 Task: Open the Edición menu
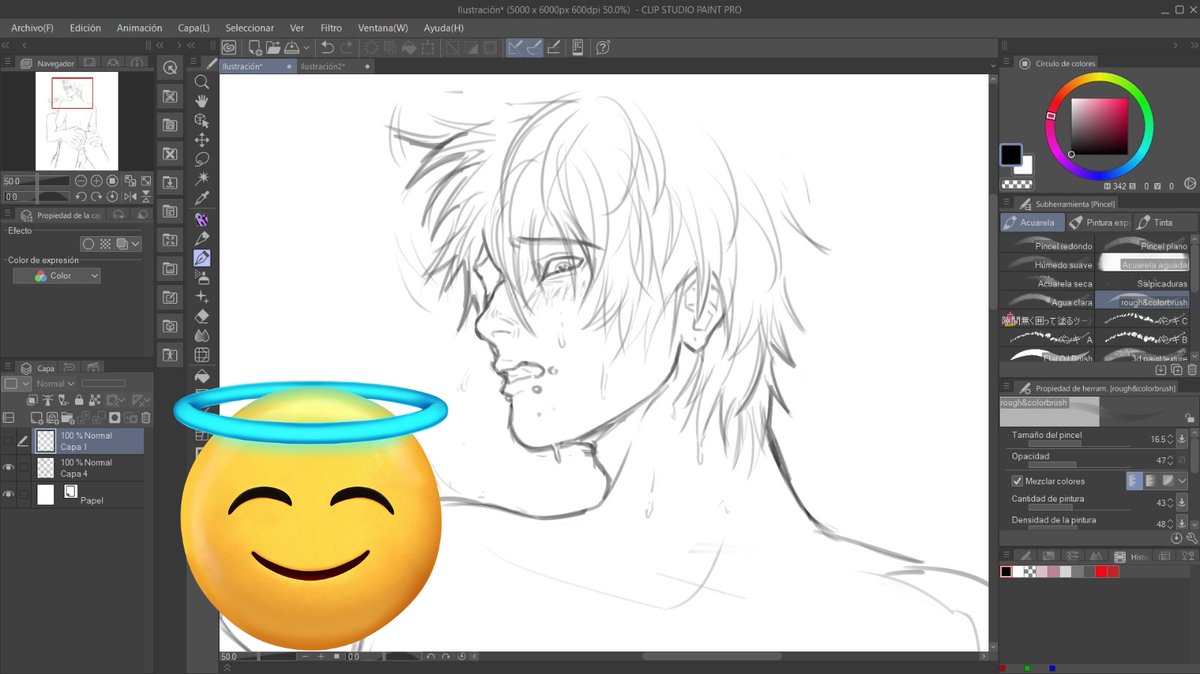(85, 28)
